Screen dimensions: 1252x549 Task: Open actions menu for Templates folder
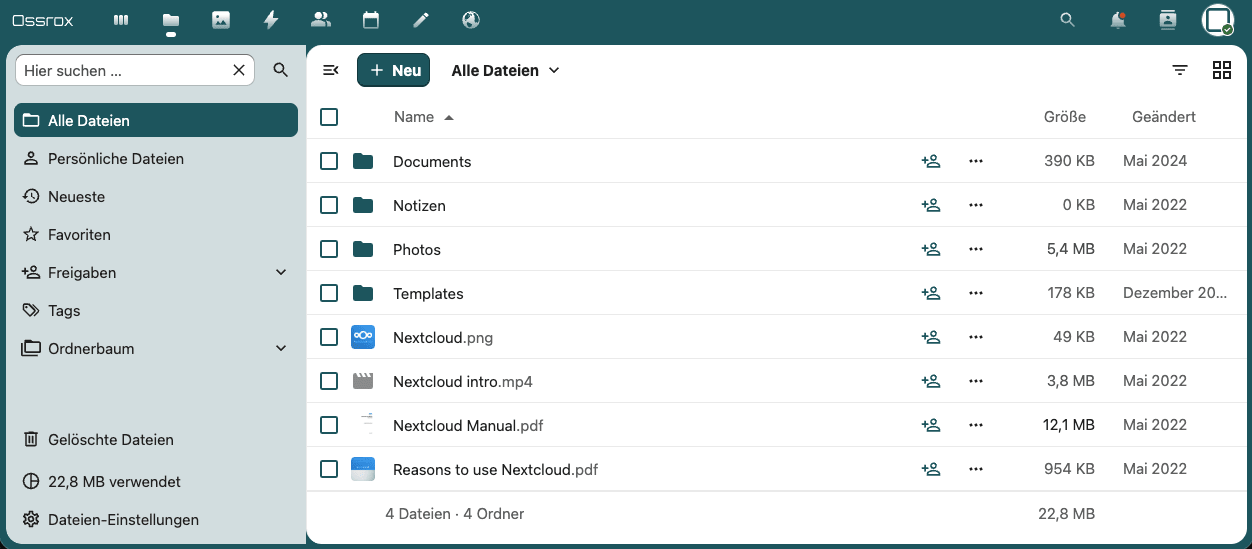point(976,293)
